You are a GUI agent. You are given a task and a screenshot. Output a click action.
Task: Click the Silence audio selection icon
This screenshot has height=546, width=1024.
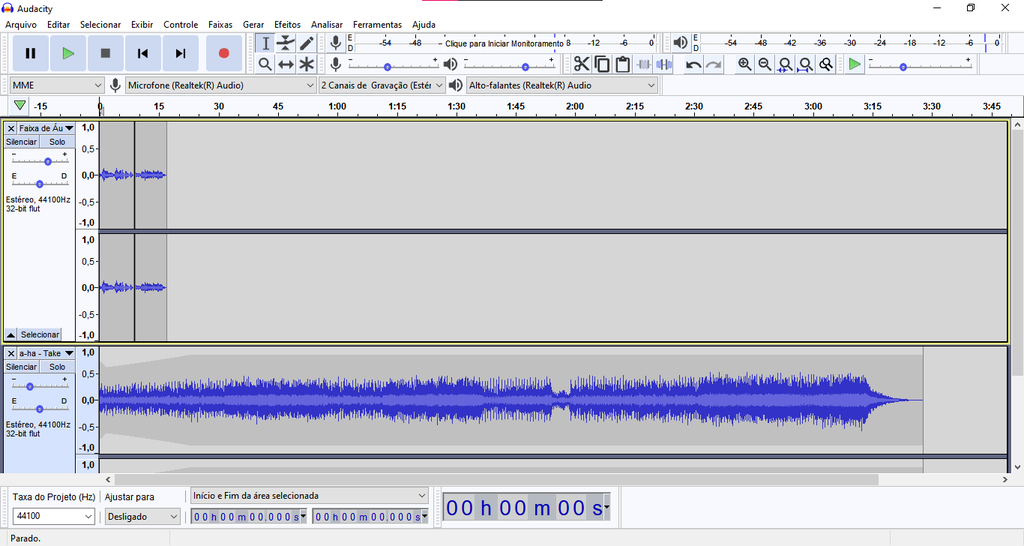click(x=665, y=64)
